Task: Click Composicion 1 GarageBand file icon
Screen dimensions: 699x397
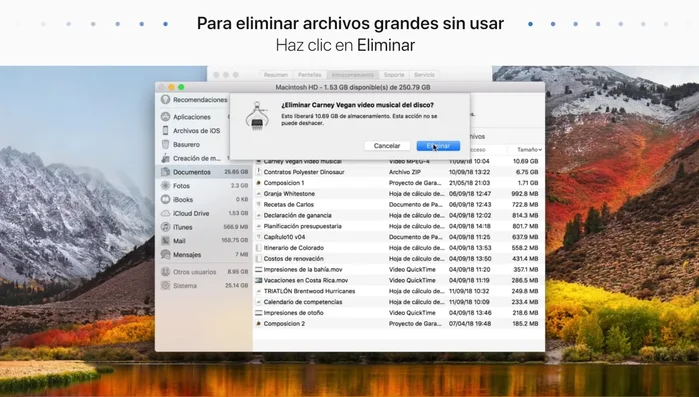Action: [x=258, y=183]
